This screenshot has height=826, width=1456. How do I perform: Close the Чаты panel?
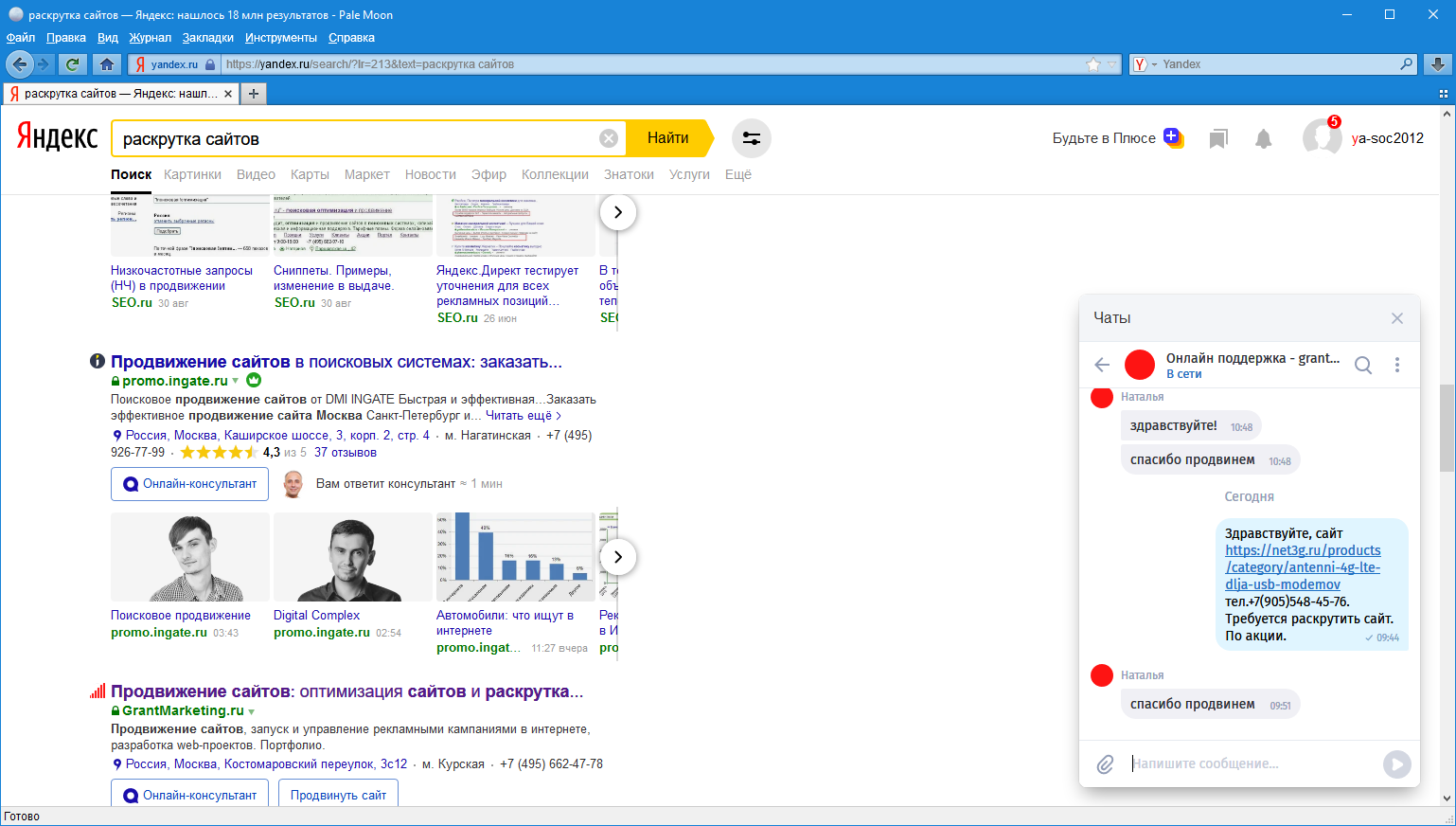click(1397, 318)
